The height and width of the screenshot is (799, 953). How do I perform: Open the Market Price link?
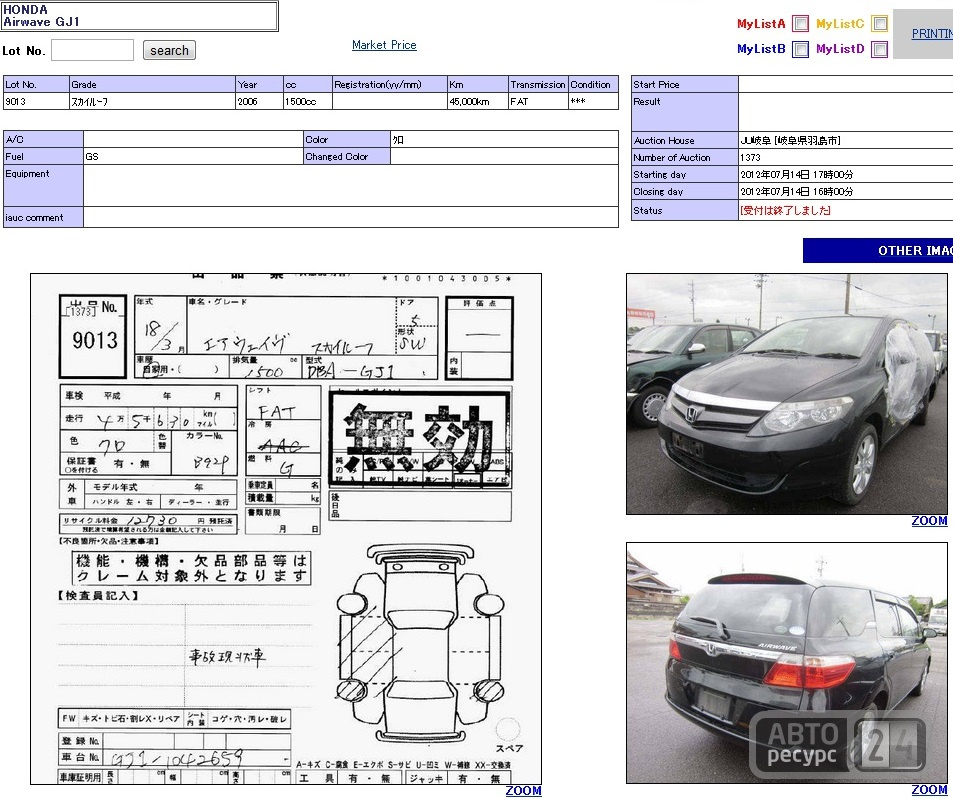click(x=384, y=45)
